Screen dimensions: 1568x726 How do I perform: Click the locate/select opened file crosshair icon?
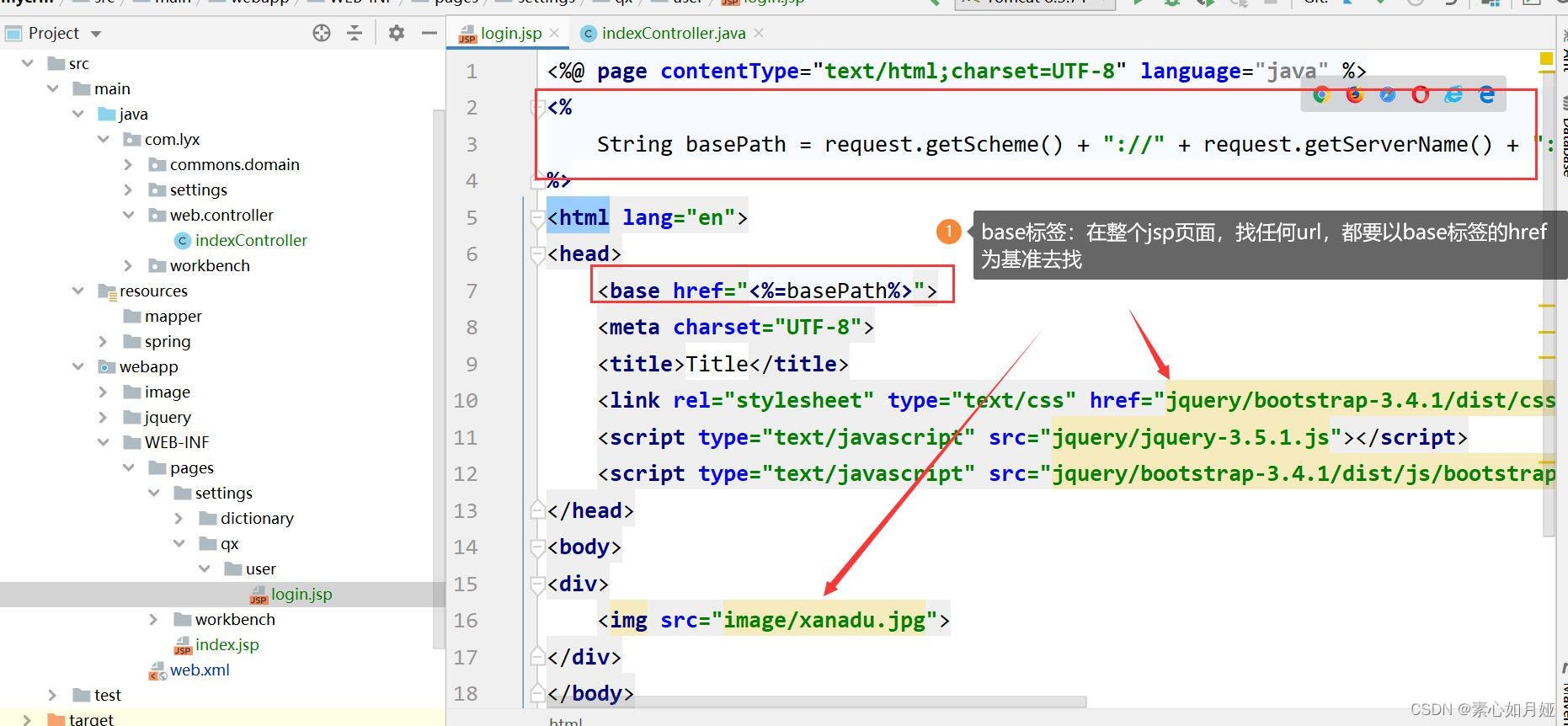tap(322, 33)
